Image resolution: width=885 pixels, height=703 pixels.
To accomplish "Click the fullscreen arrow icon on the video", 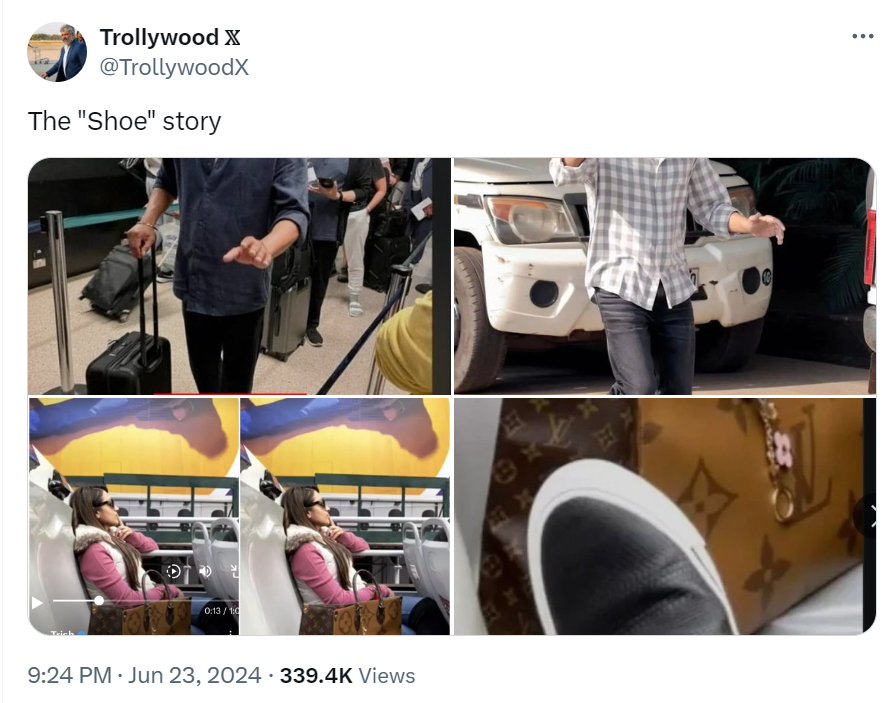I will [234, 572].
